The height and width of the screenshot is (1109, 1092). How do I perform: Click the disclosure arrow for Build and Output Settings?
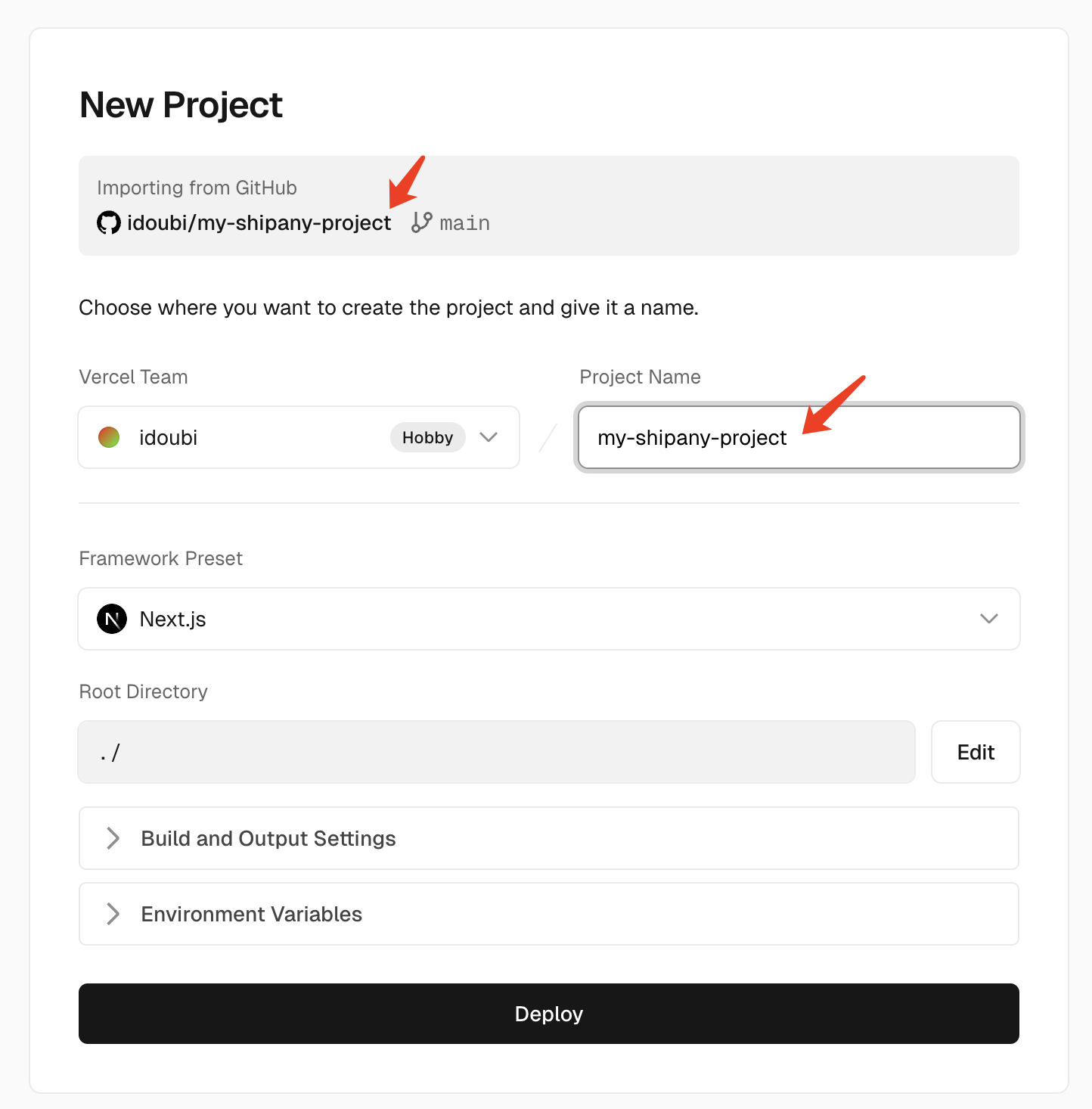(113, 838)
